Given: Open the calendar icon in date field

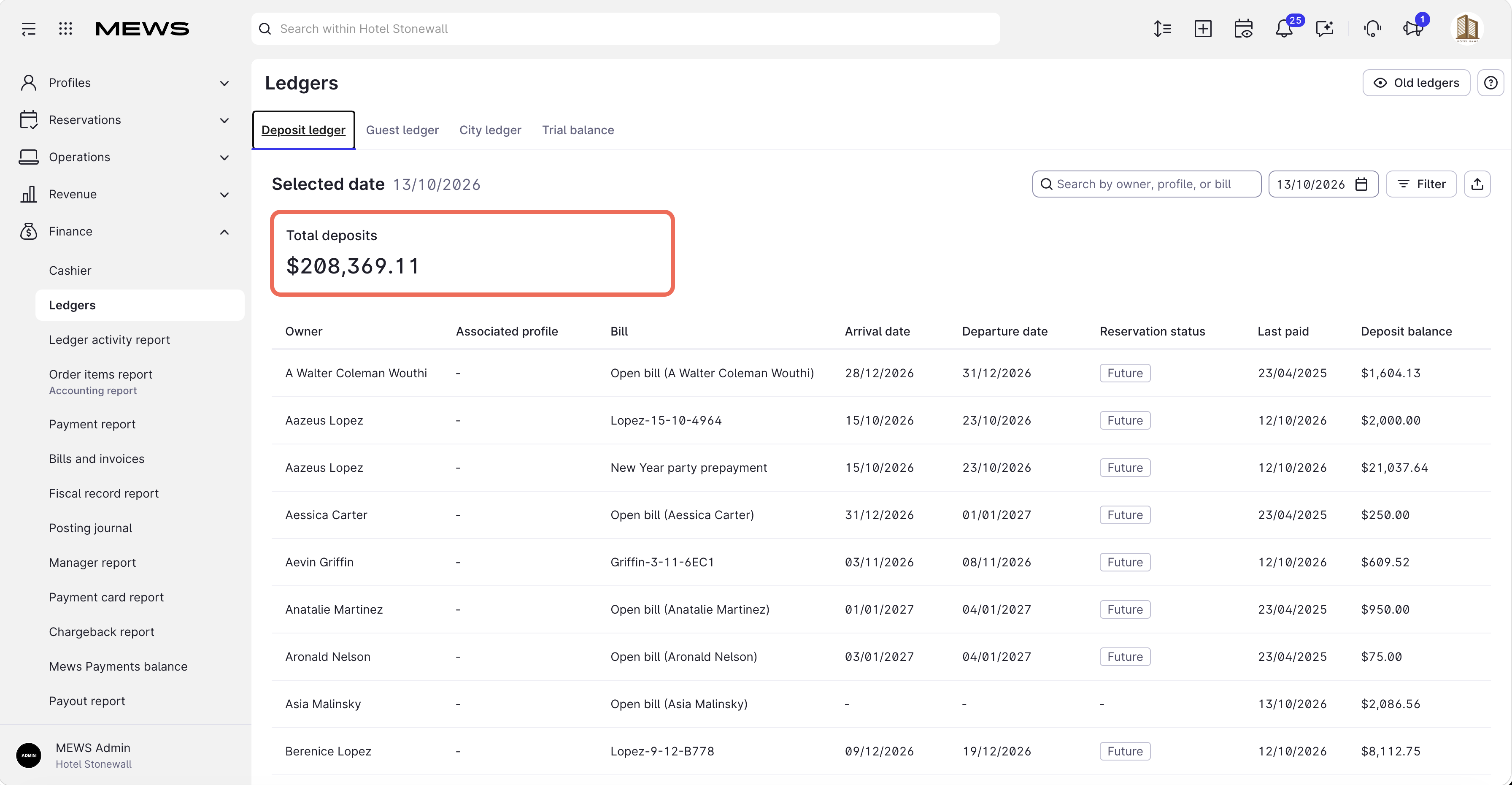Looking at the screenshot, I should coord(1362,184).
